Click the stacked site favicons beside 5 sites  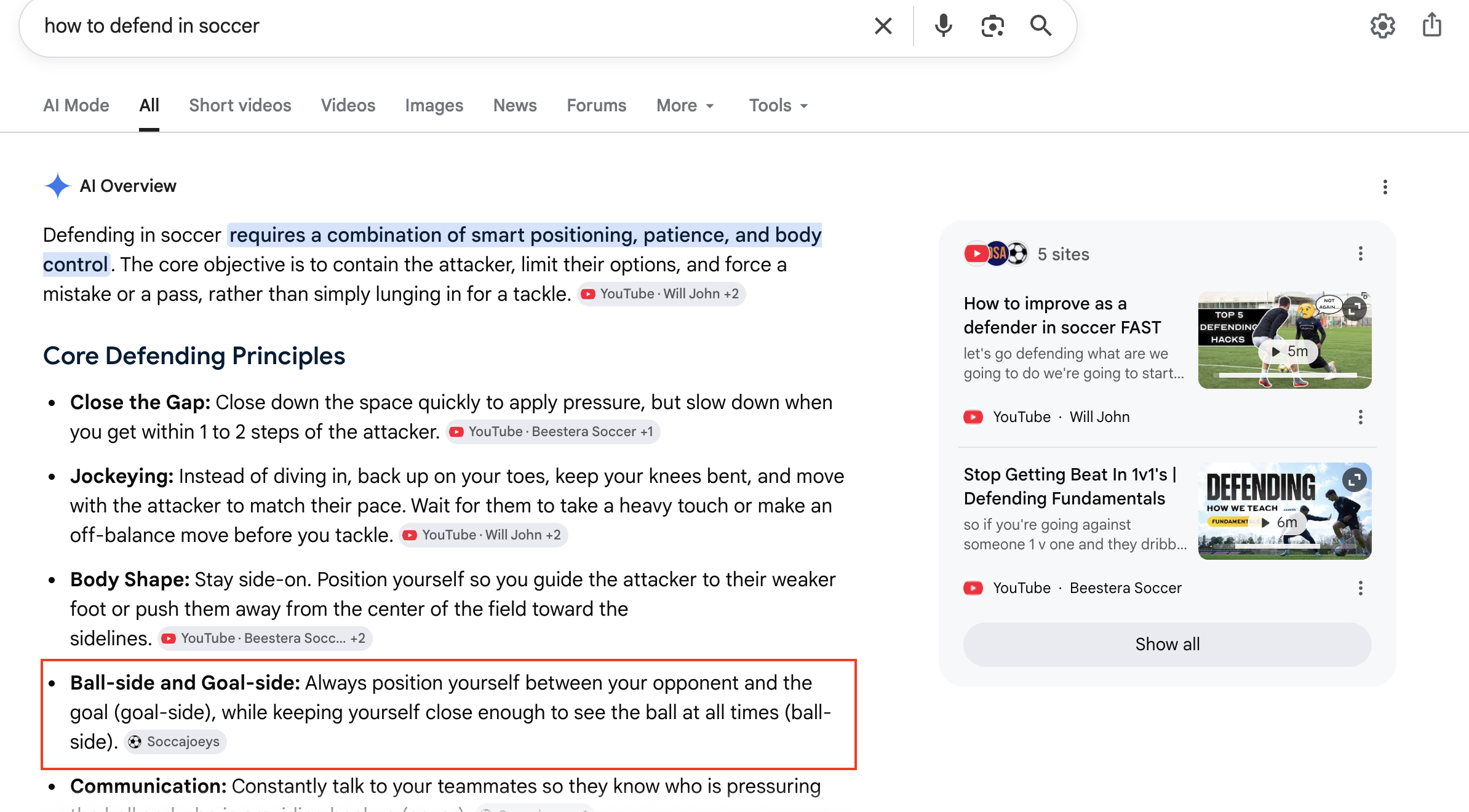(x=996, y=253)
